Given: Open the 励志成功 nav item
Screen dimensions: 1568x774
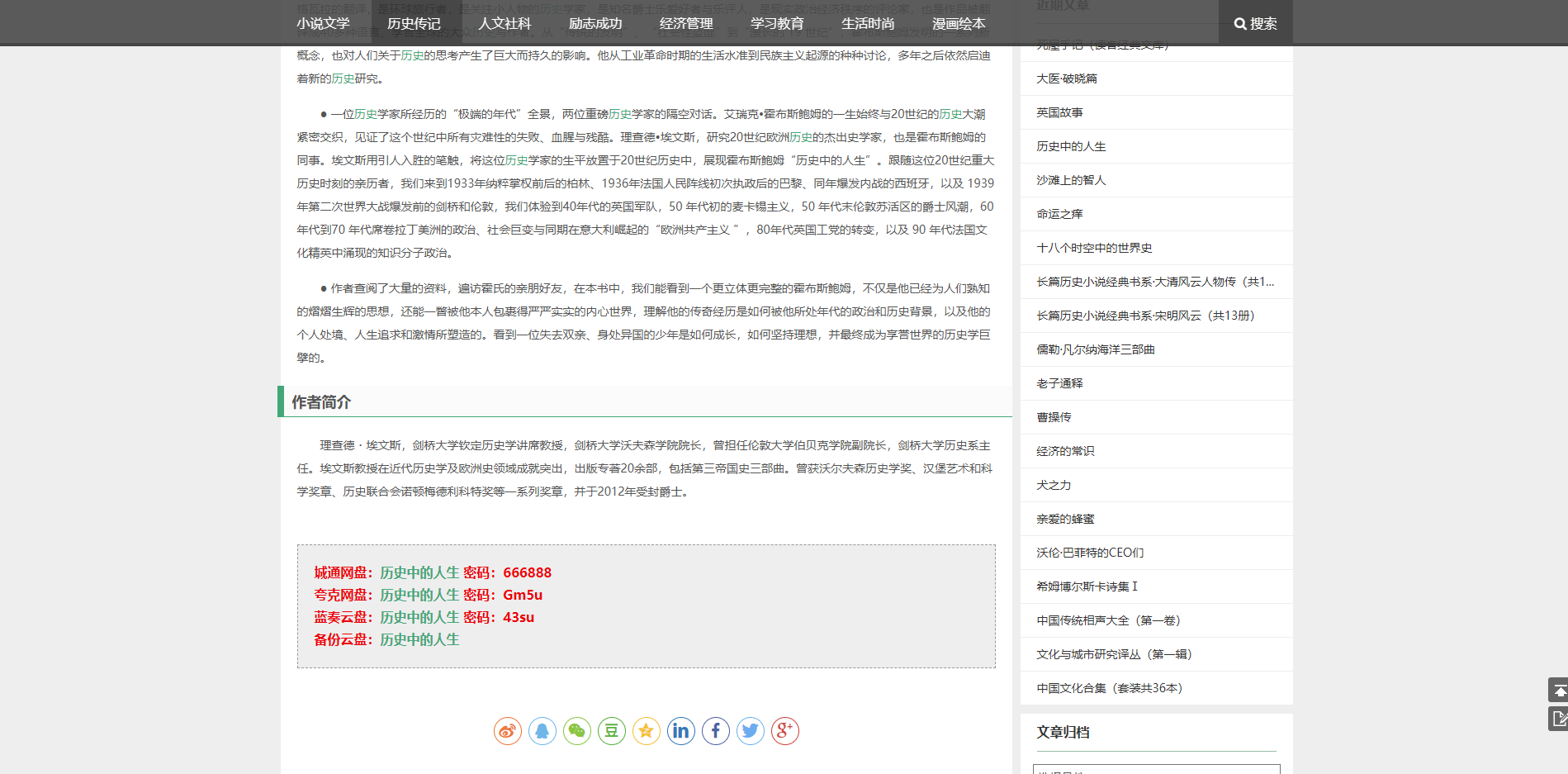Looking at the screenshot, I should point(595,23).
